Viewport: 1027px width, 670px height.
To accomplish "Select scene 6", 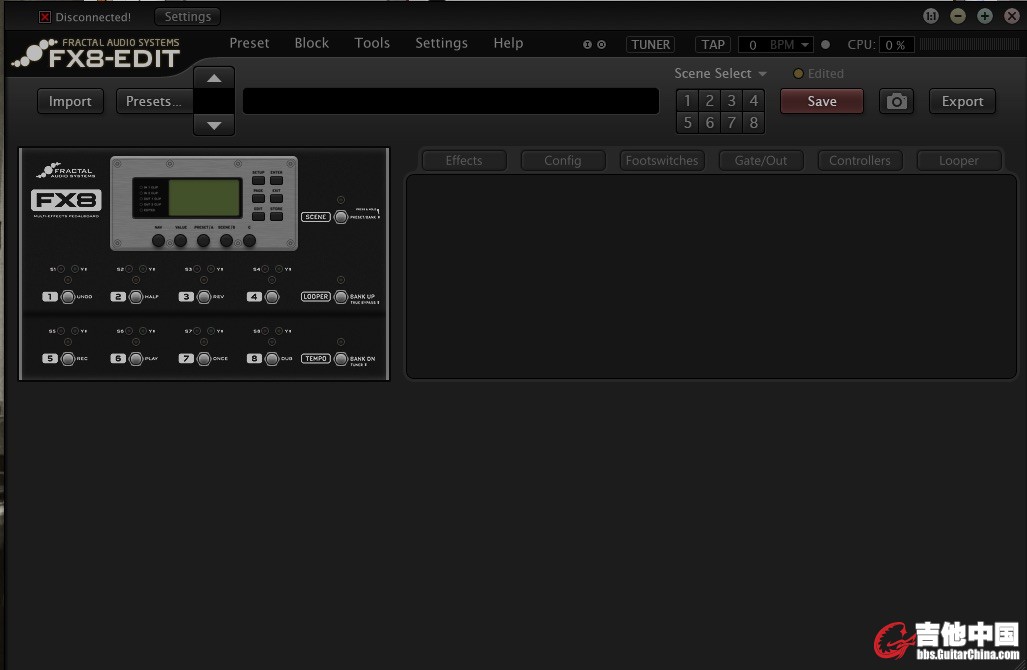I will [x=709, y=122].
